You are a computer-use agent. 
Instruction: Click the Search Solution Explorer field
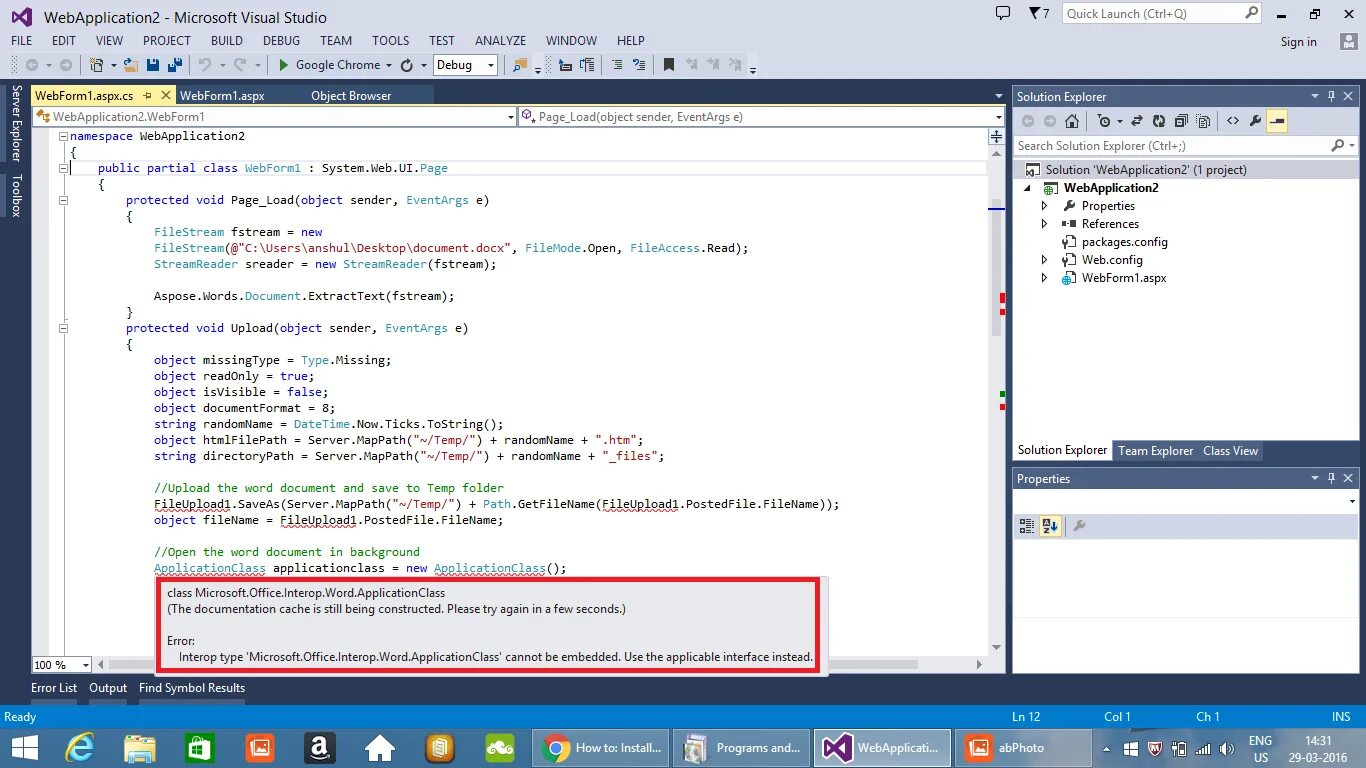point(1184,146)
